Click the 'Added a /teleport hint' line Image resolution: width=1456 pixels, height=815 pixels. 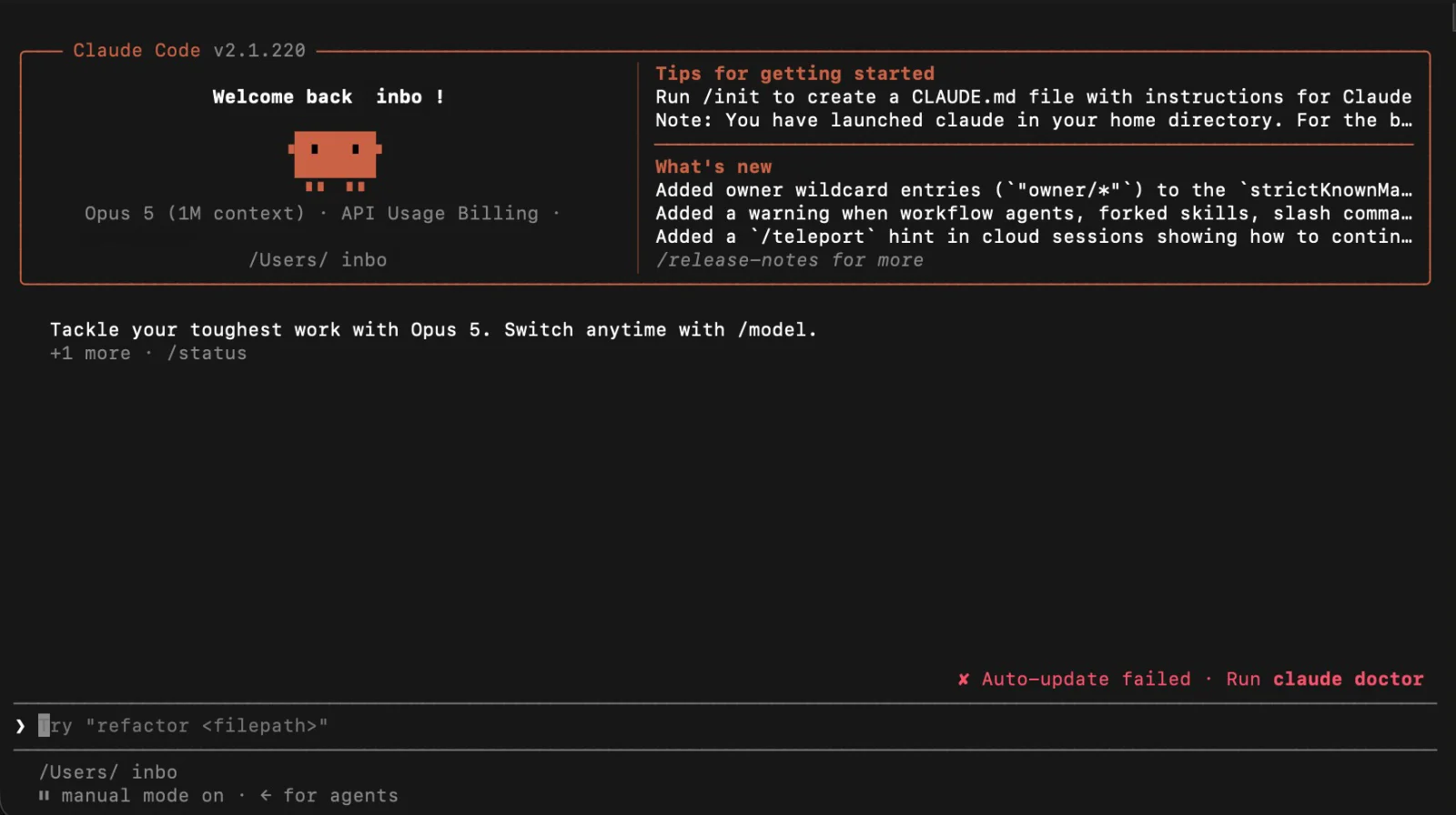click(1034, 236)
